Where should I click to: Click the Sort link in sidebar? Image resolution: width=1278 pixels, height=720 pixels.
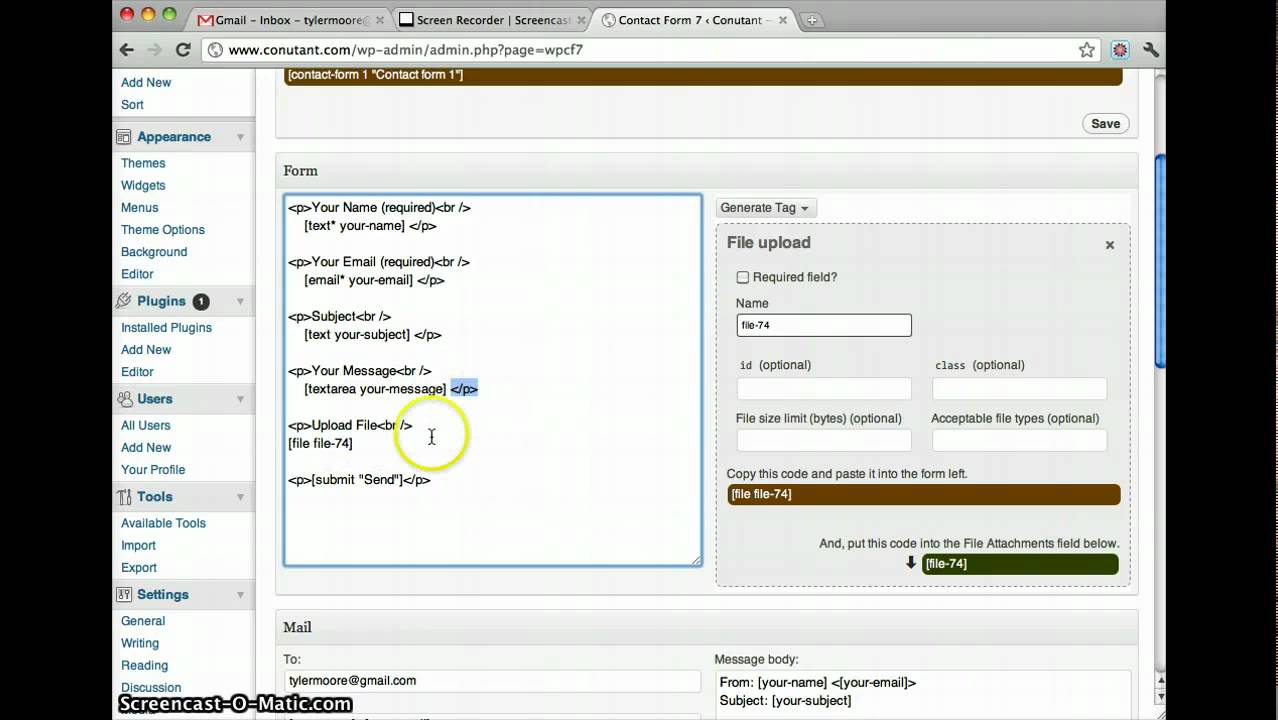(x=132, y=104)
